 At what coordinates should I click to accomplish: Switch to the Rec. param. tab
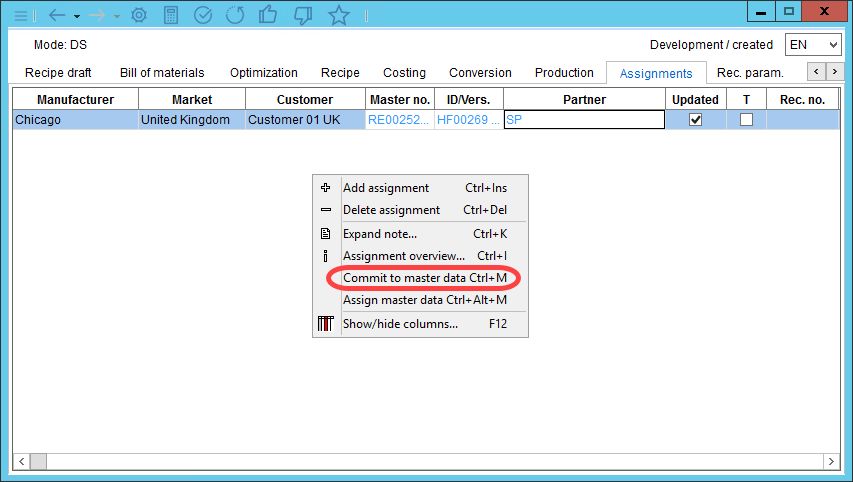[750, 73]
